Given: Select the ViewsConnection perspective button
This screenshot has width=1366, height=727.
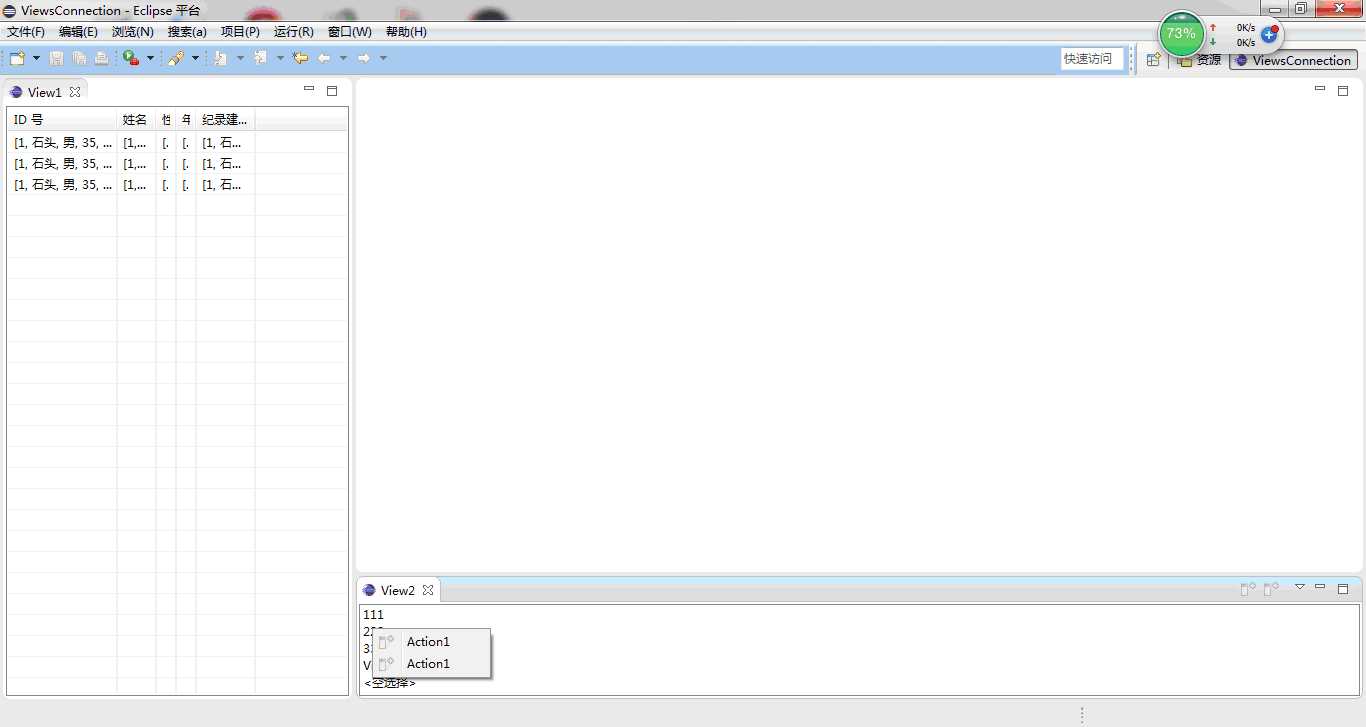Looking at the screenshot, I should click(x=1293, y=60).
